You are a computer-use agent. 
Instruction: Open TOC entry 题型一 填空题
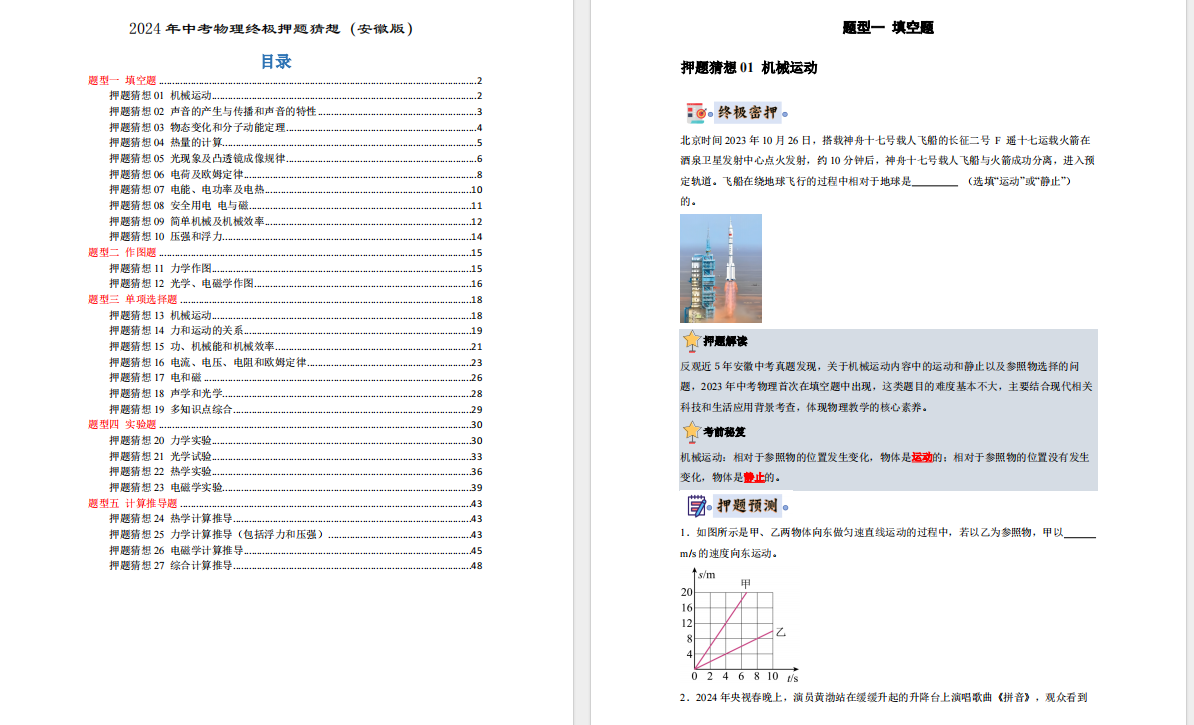click(x=285, y=80)
